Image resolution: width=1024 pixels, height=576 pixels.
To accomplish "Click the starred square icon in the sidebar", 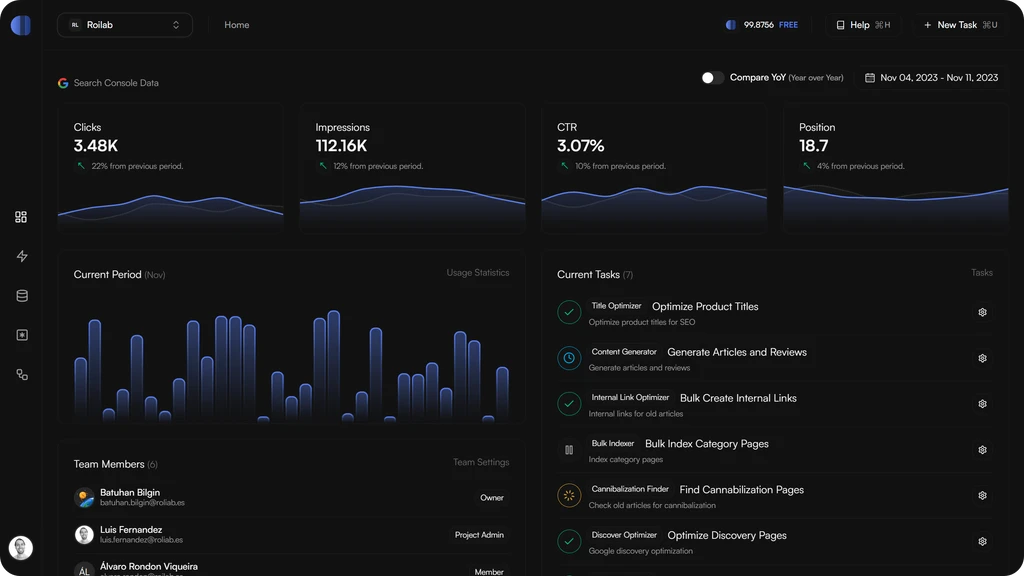I will click(x=21, y=335).
